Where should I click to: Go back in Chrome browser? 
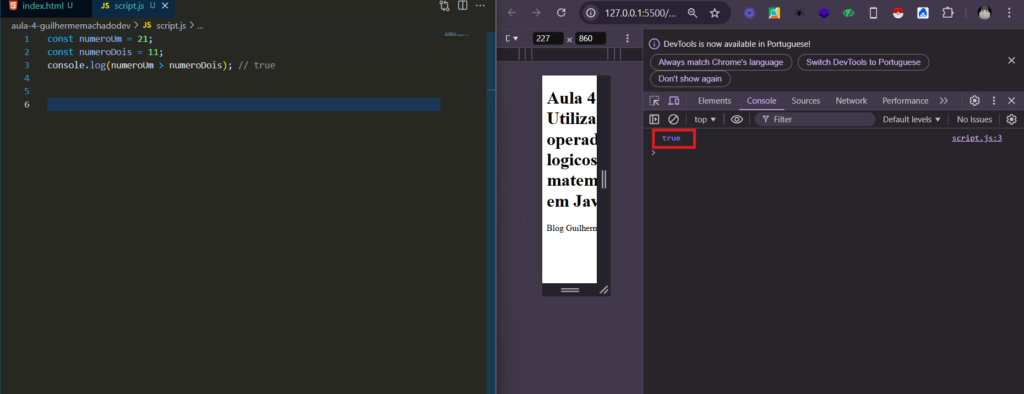(x=512, y=12)
